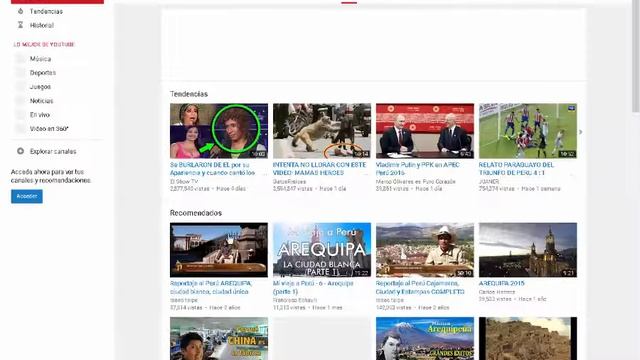Open Se BURLARON DE EL video thumbnail
The width and height of the screenshot is (640, 360).
pos(219,131)
